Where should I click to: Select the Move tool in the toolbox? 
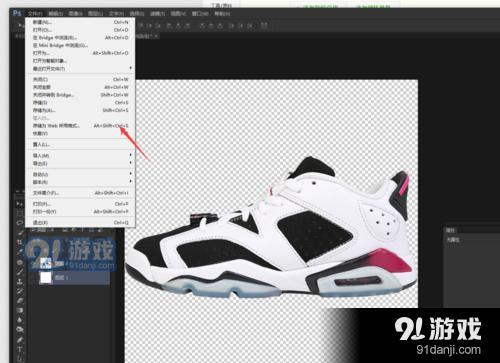pos(19,203)
